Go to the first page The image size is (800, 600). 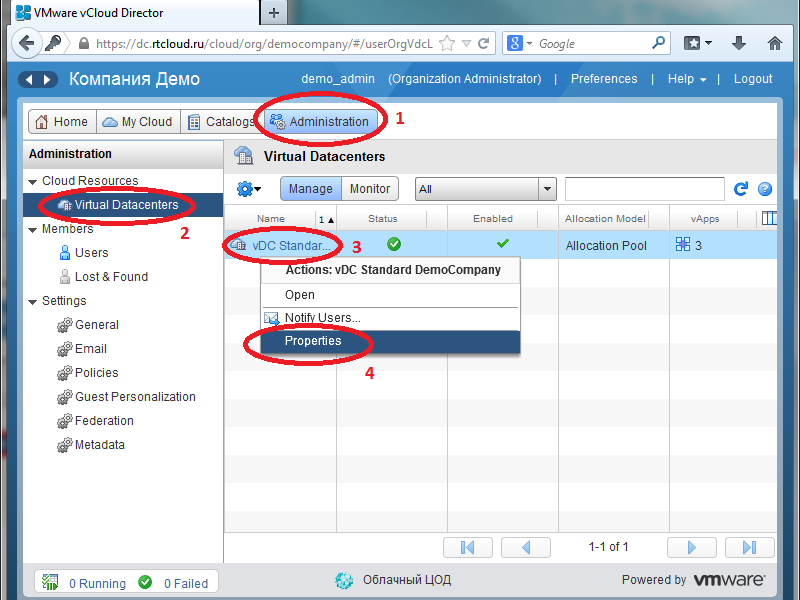pyautogui.click(x=468, y=547)
